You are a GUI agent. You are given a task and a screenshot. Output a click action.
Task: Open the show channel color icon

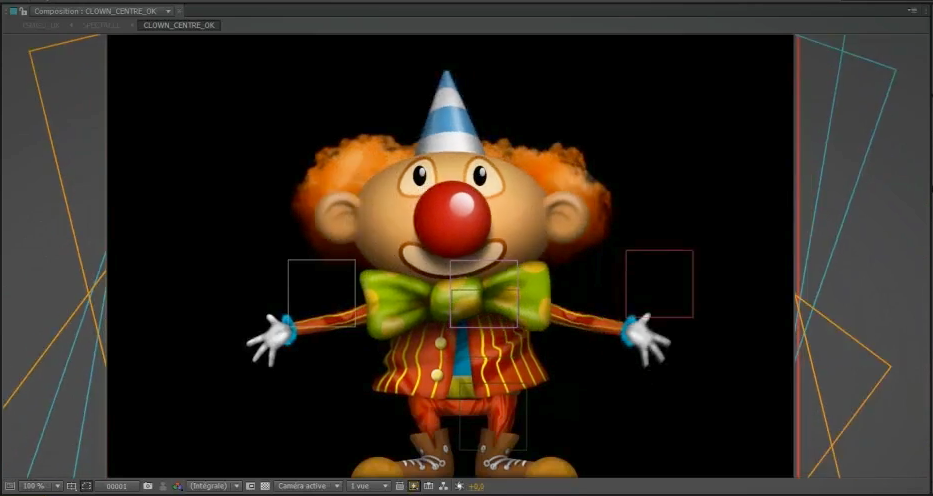(177, 486)
